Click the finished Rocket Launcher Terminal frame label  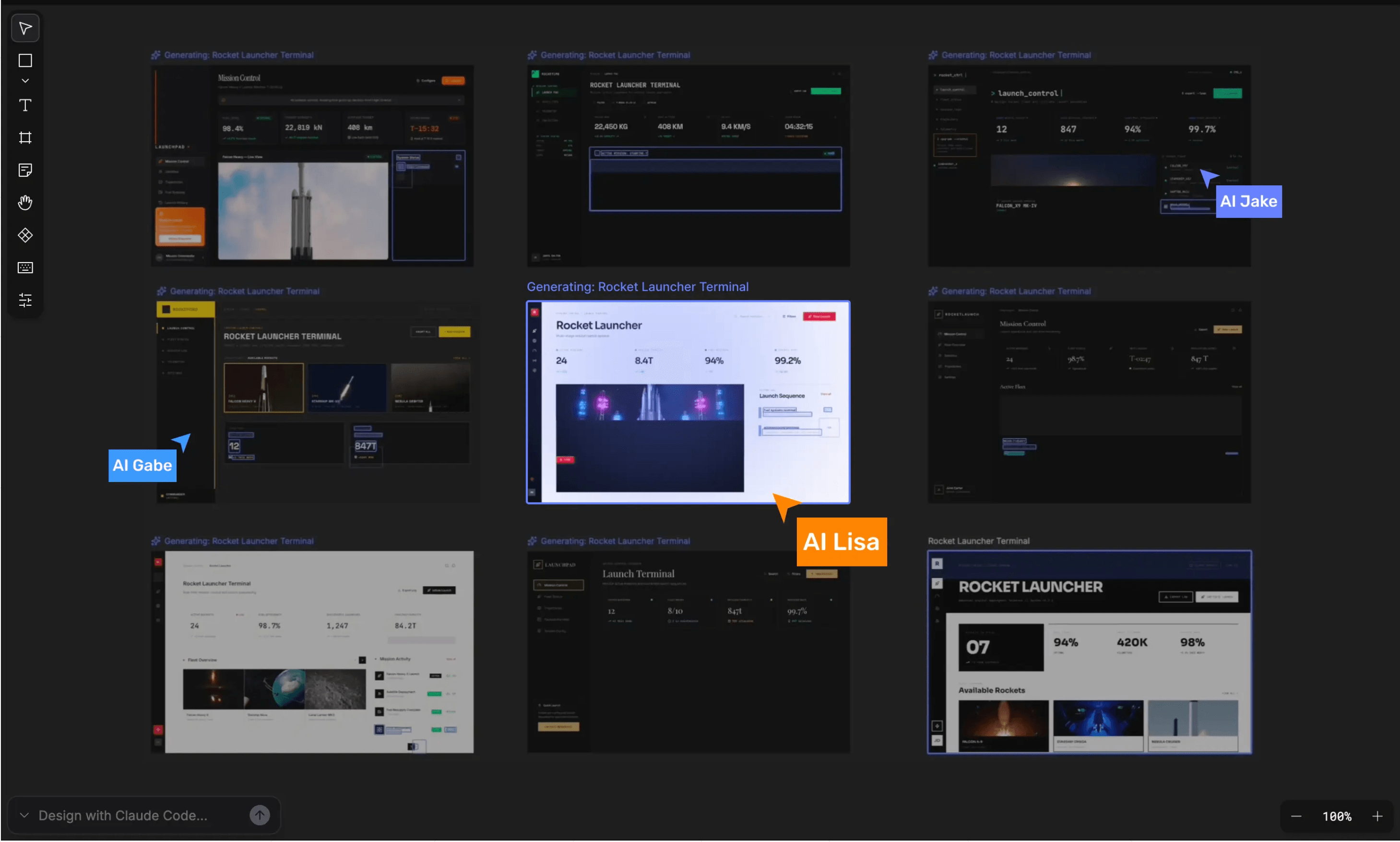[x=979, y=541]
